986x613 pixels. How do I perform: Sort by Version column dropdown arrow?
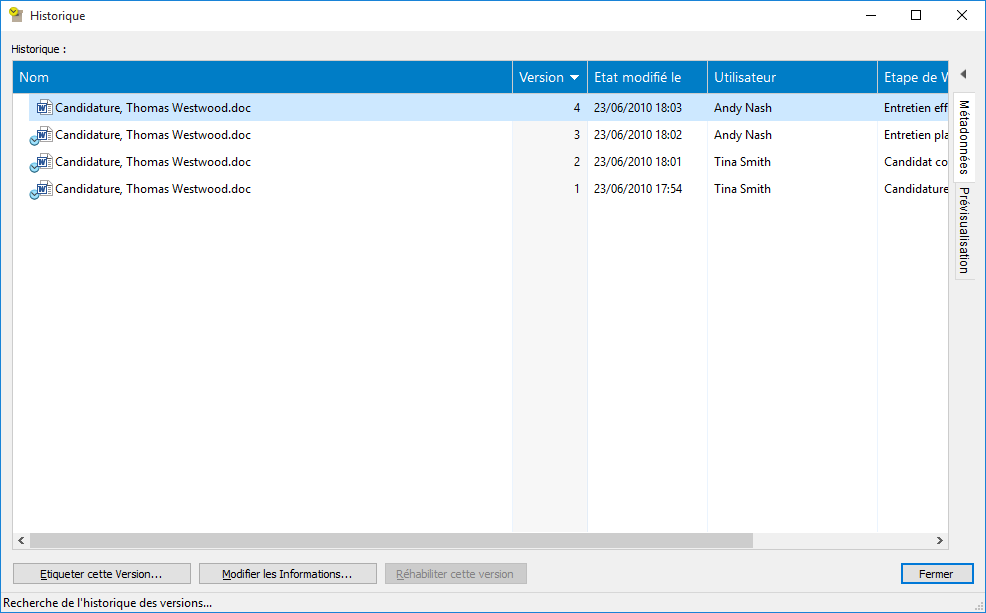574,77
